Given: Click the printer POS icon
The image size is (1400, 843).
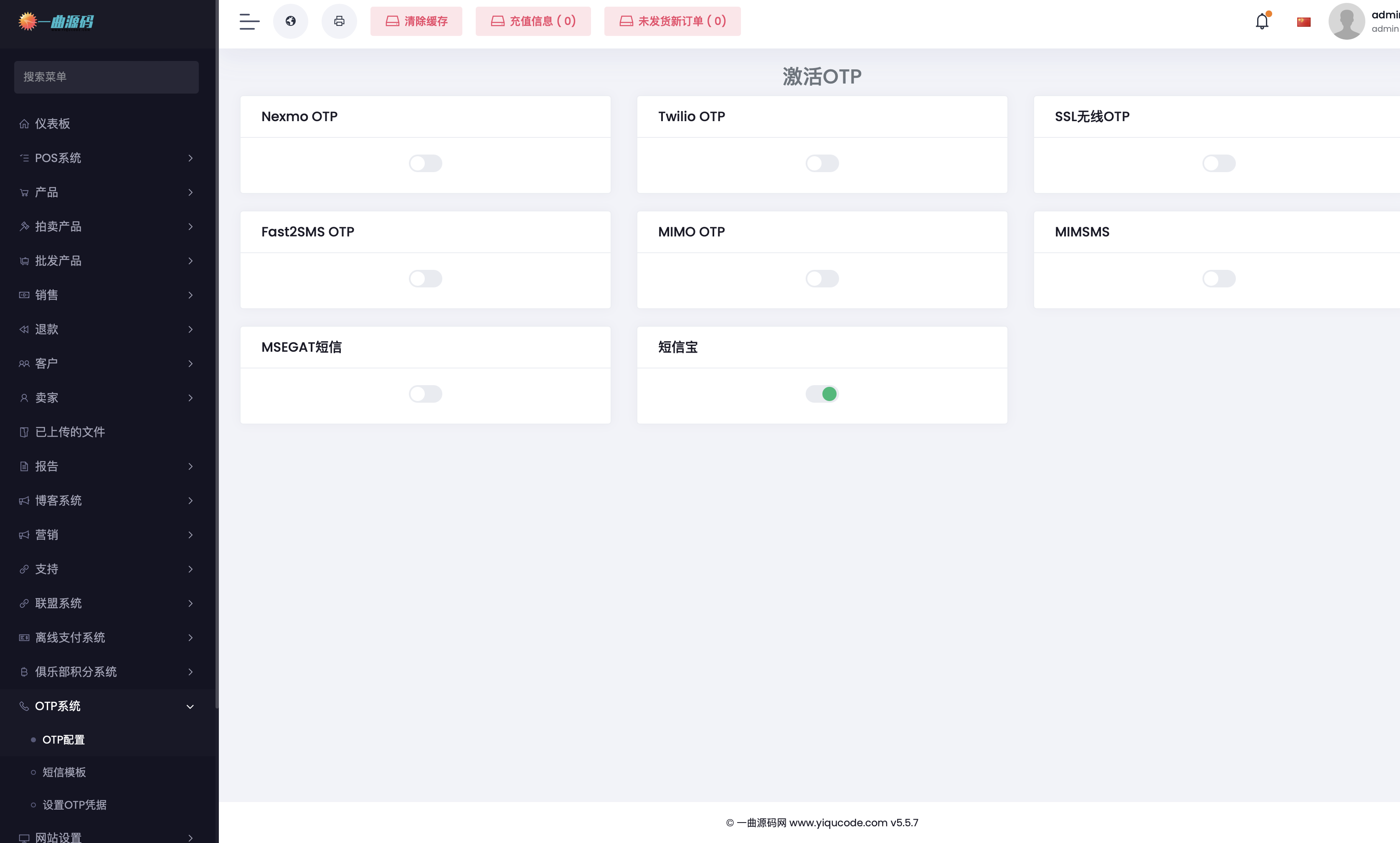Looking at the screenshot, I should point(339,21).
